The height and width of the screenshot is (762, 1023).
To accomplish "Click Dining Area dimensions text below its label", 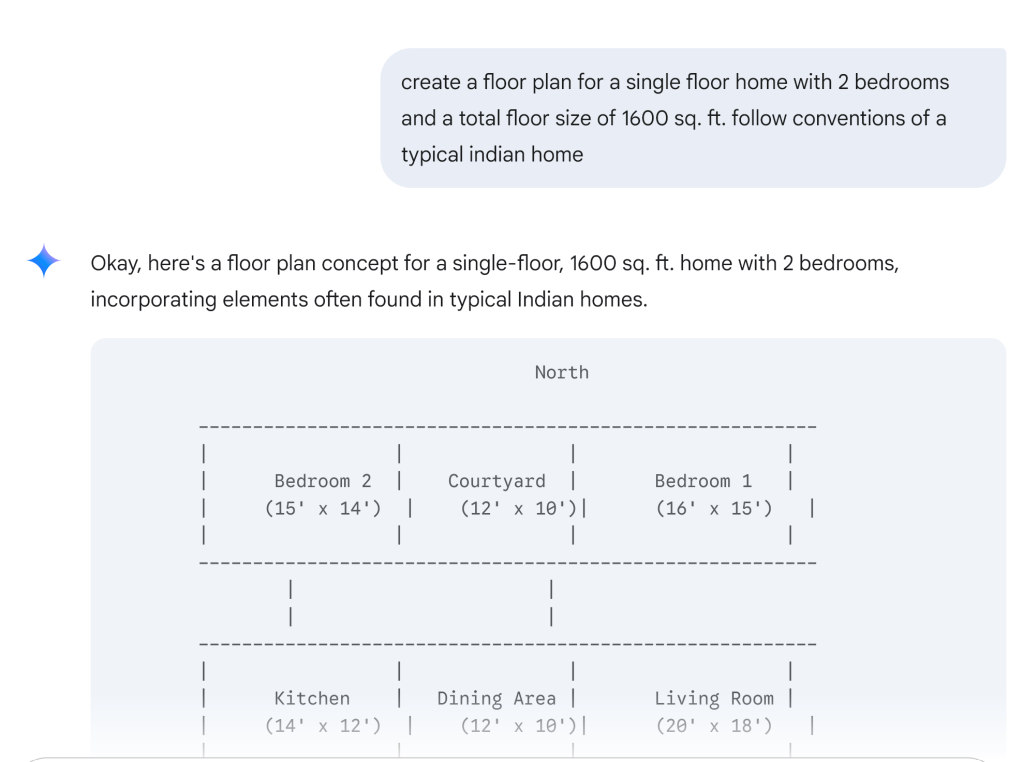I will pyautogui.click(x=518, y=725).
